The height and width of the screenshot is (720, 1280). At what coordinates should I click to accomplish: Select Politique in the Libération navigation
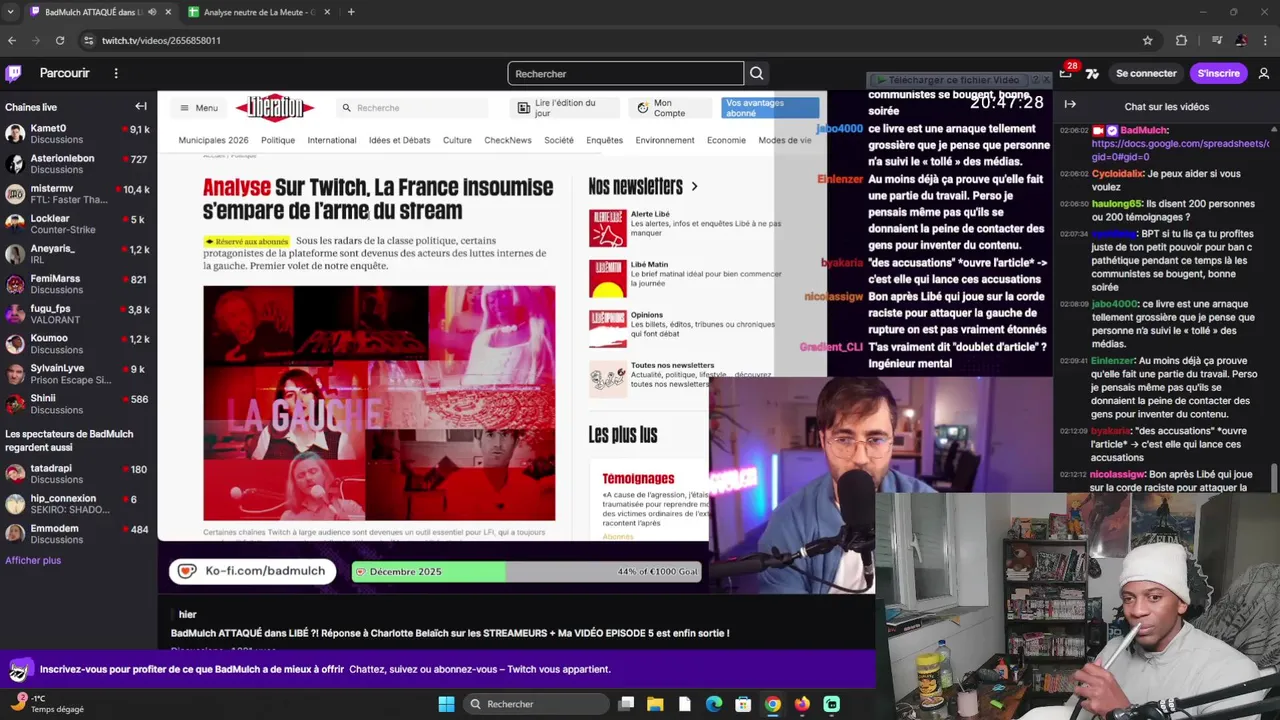click(278, 140)
